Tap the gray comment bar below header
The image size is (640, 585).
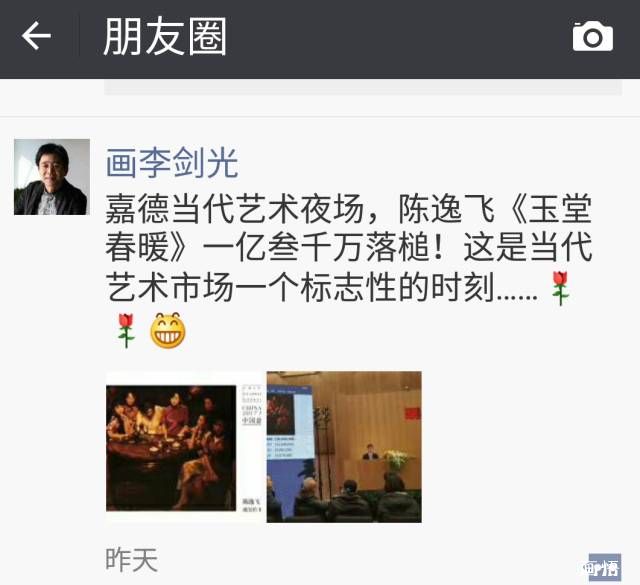click(x=363, y=87)
